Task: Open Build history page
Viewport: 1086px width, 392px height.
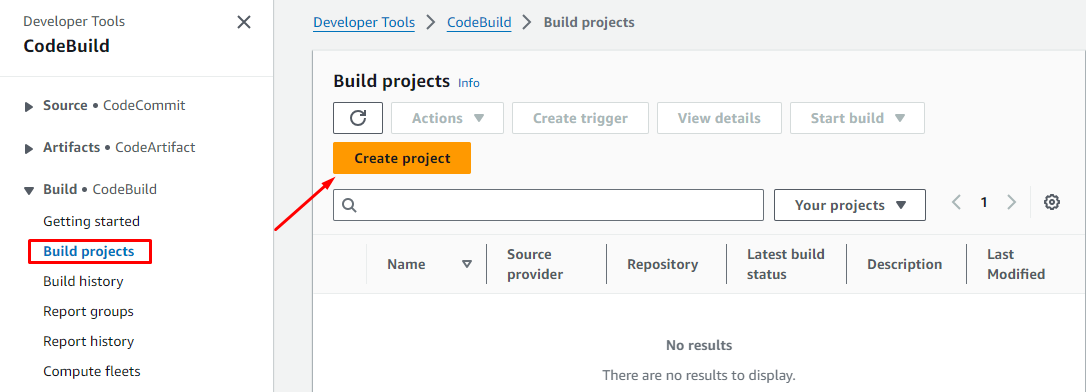Action: click(x=83, y=282)
